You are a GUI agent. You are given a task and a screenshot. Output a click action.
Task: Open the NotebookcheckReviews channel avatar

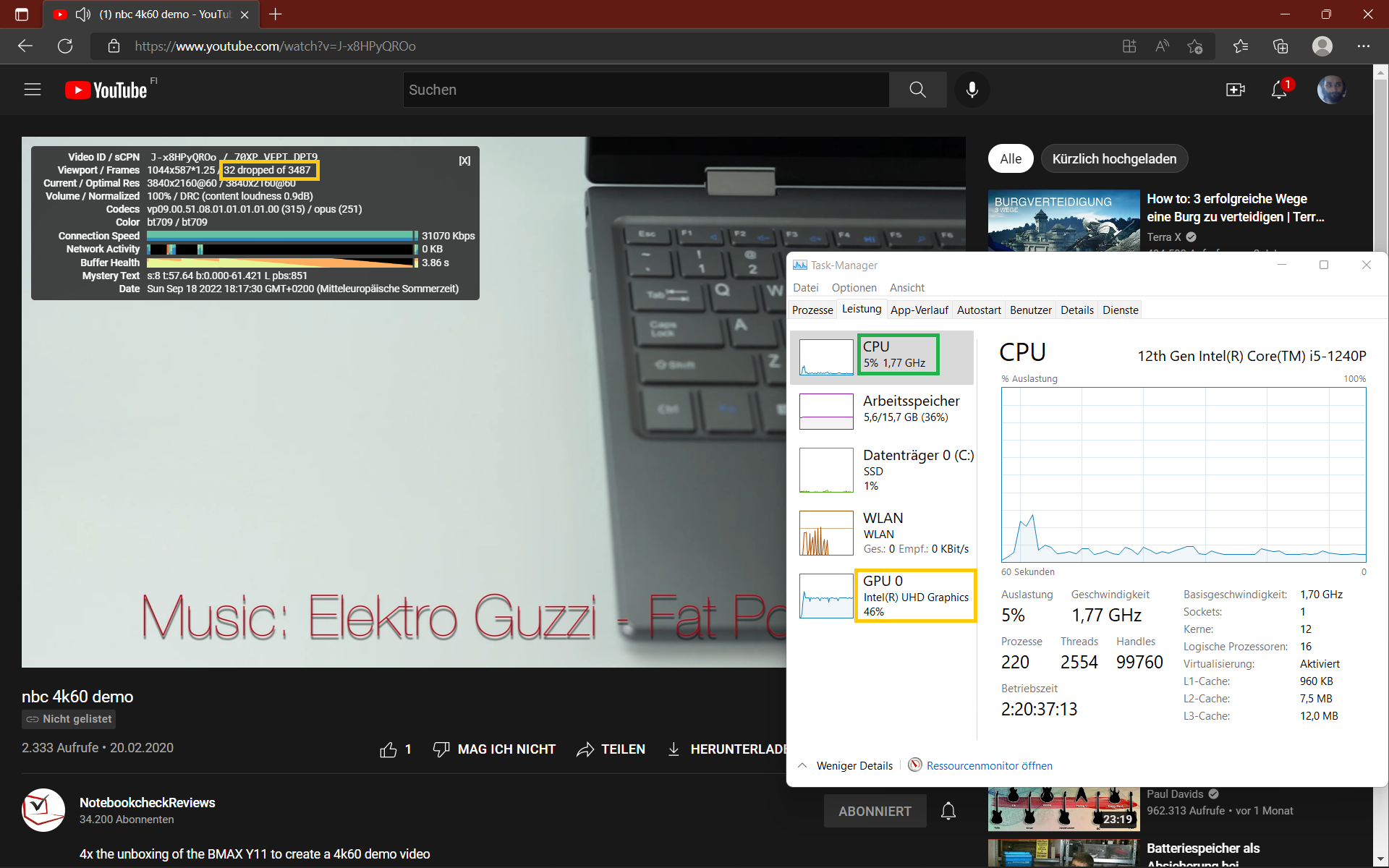tap(43, 810)
